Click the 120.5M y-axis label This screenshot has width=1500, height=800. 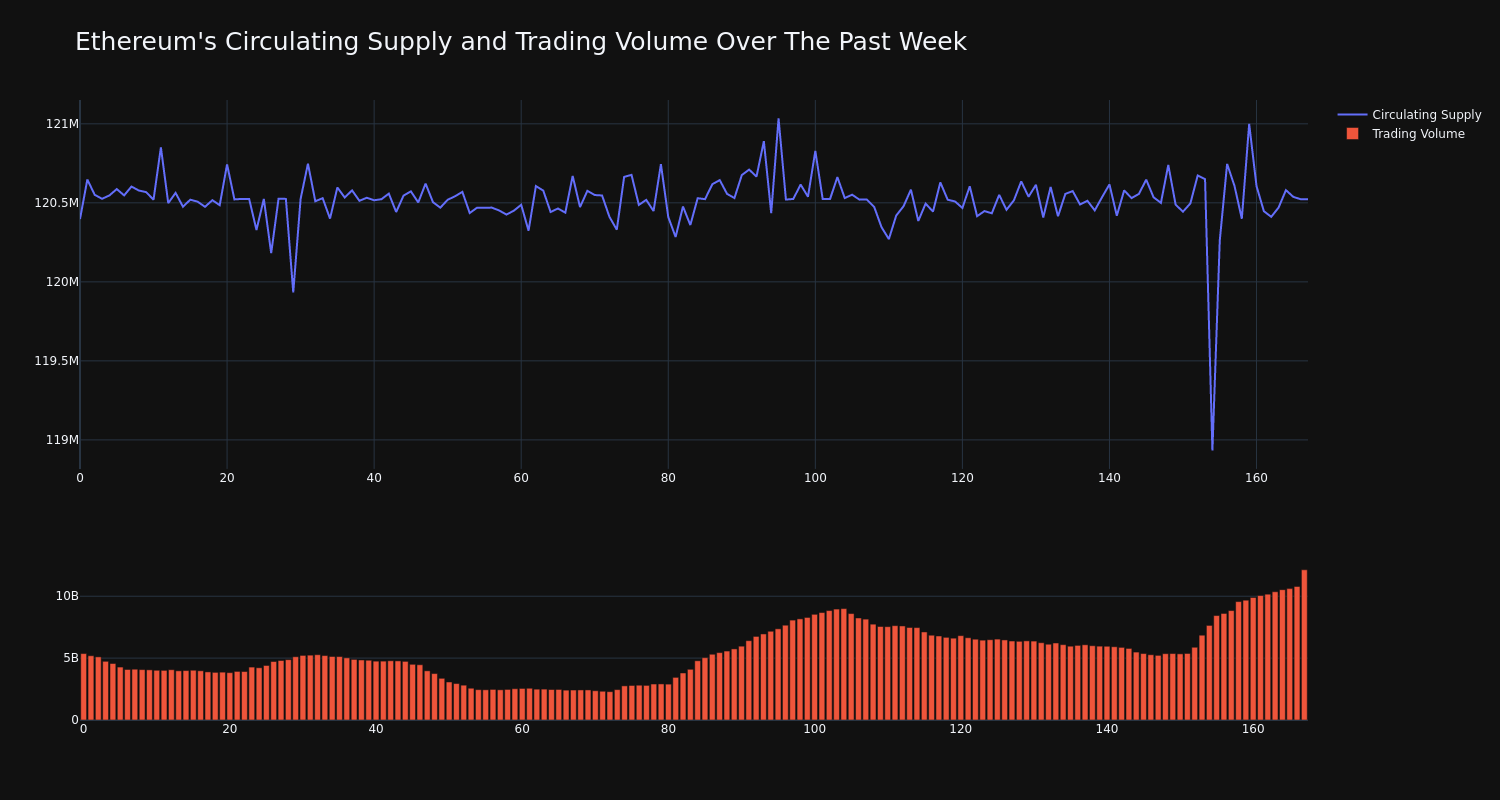click(56, 203)
